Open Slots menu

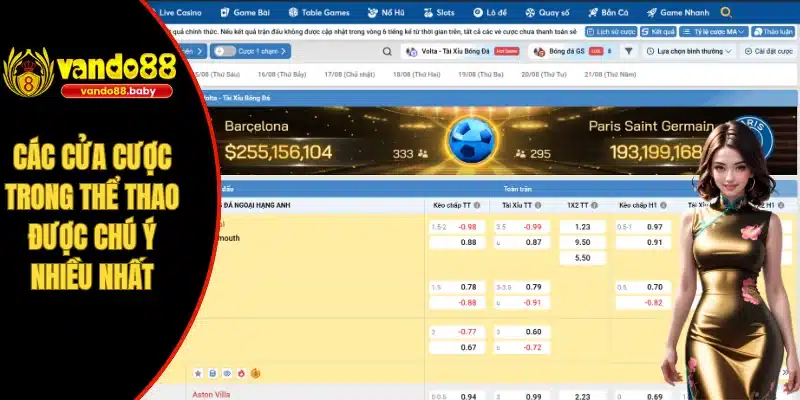tap(439, 13)
